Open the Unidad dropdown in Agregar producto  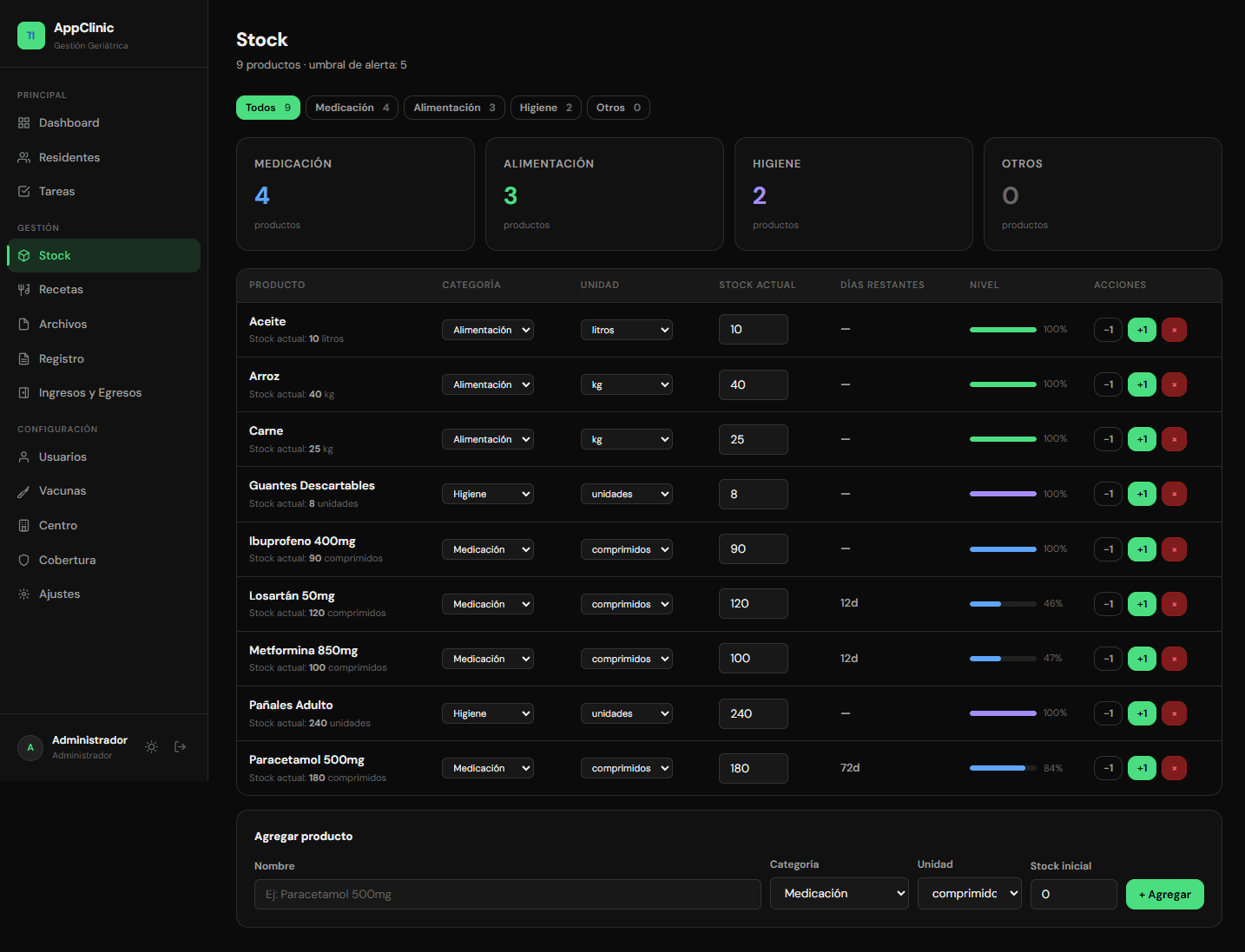[x=970, y=894]
